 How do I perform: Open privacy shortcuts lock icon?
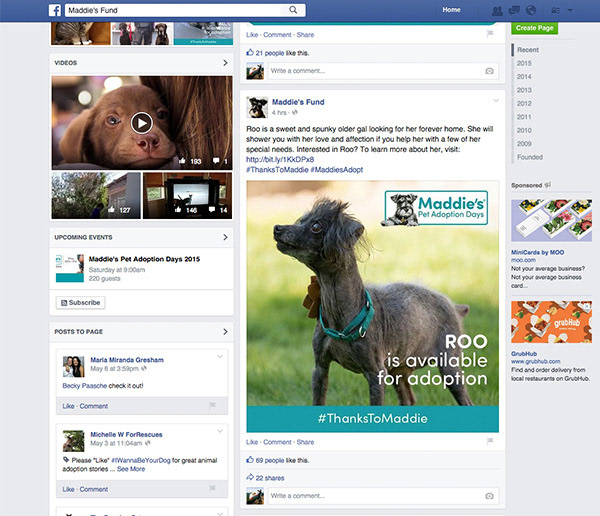pos(555,11)
